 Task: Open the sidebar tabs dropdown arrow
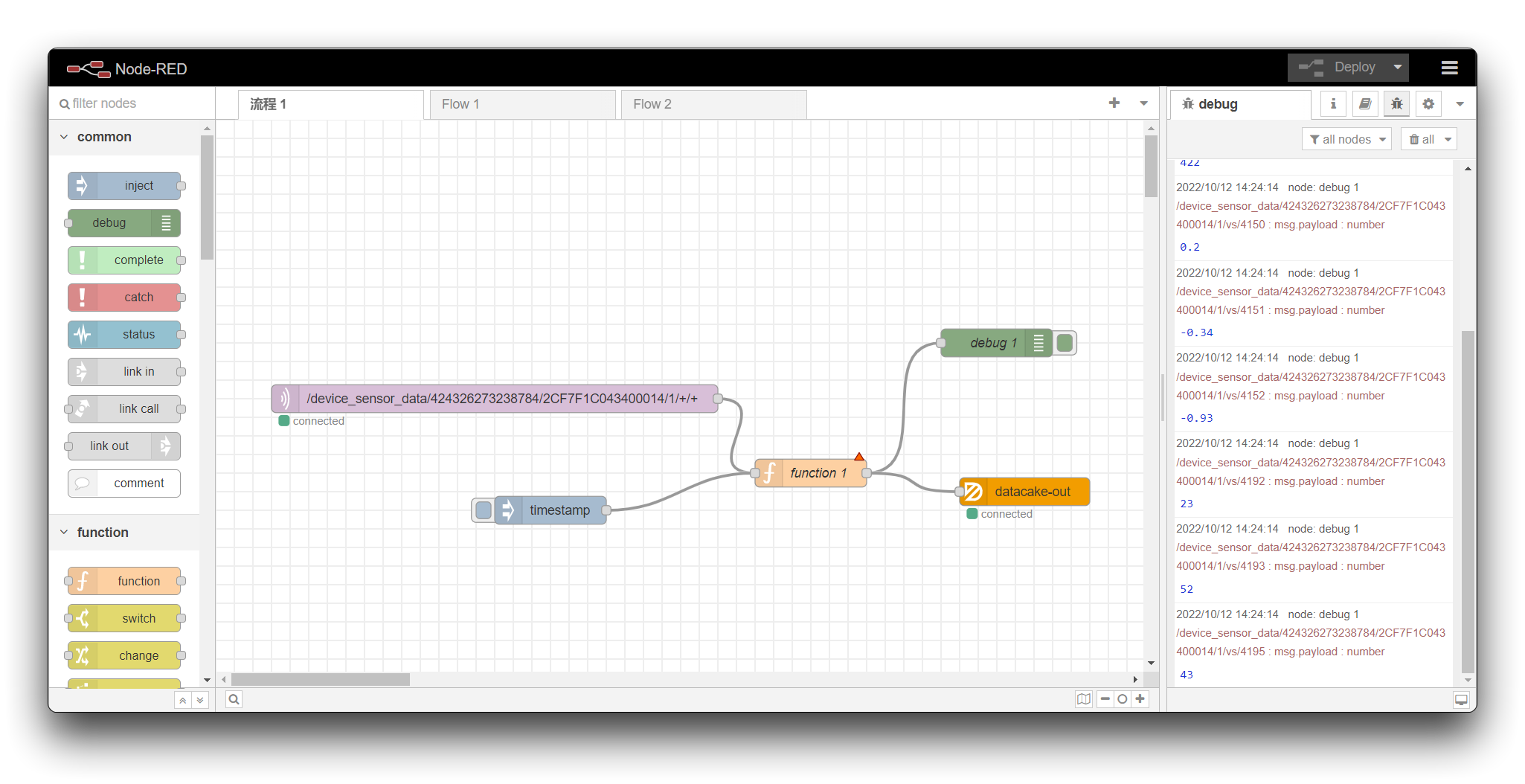click(1460, 104)
